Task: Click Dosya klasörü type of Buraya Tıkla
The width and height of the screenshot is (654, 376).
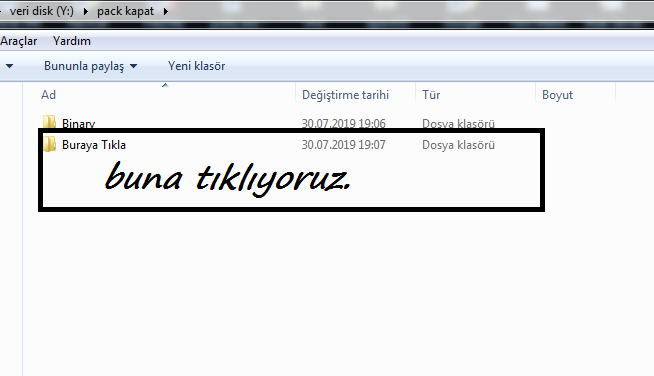Action: coord(458,145)
